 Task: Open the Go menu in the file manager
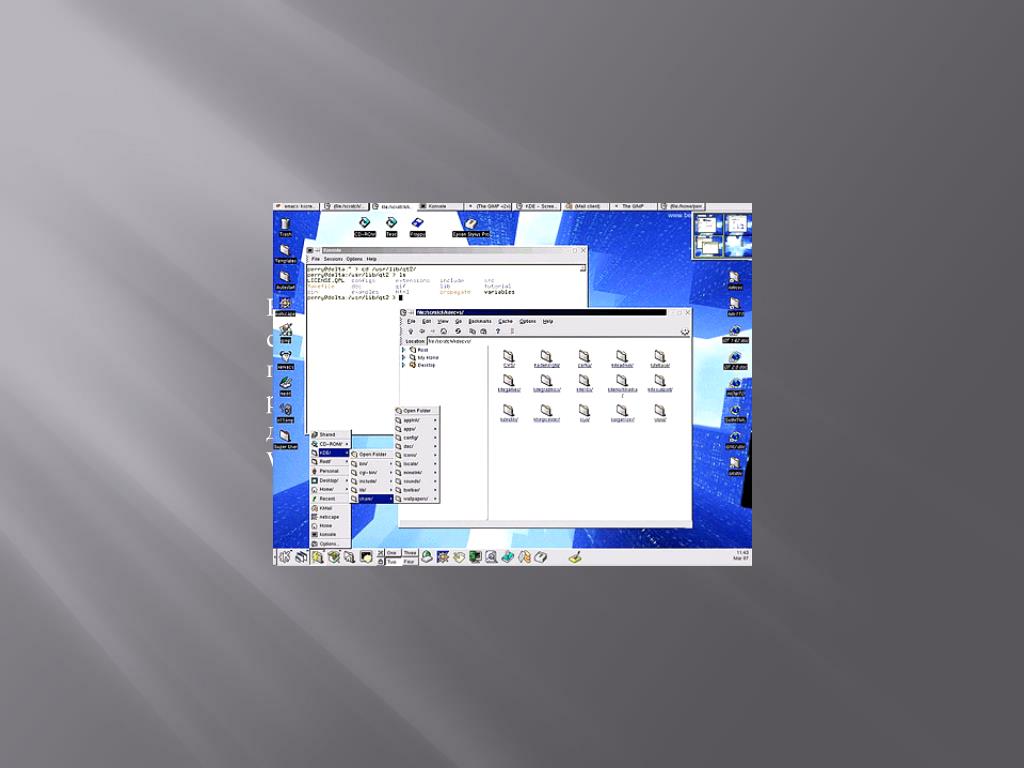[458, 321]
